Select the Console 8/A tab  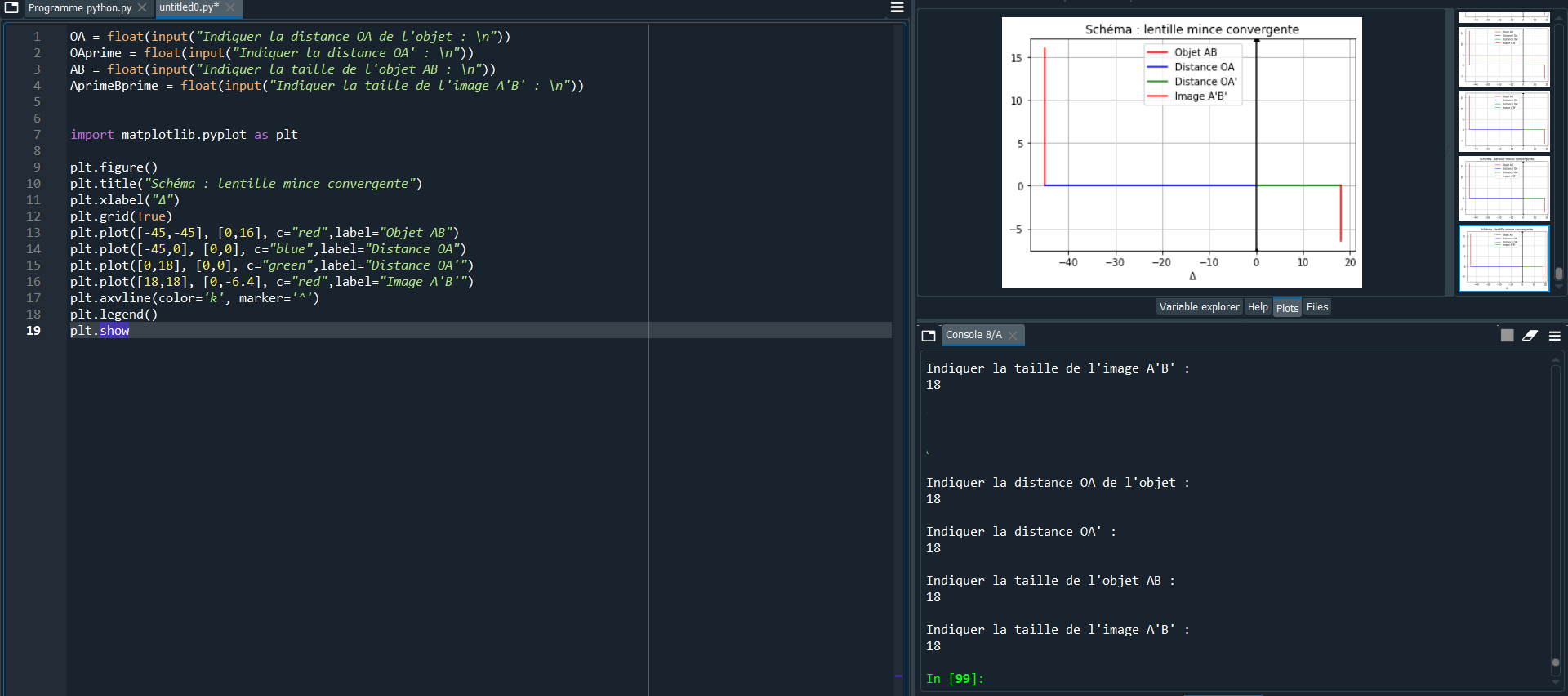pos(973,335)
